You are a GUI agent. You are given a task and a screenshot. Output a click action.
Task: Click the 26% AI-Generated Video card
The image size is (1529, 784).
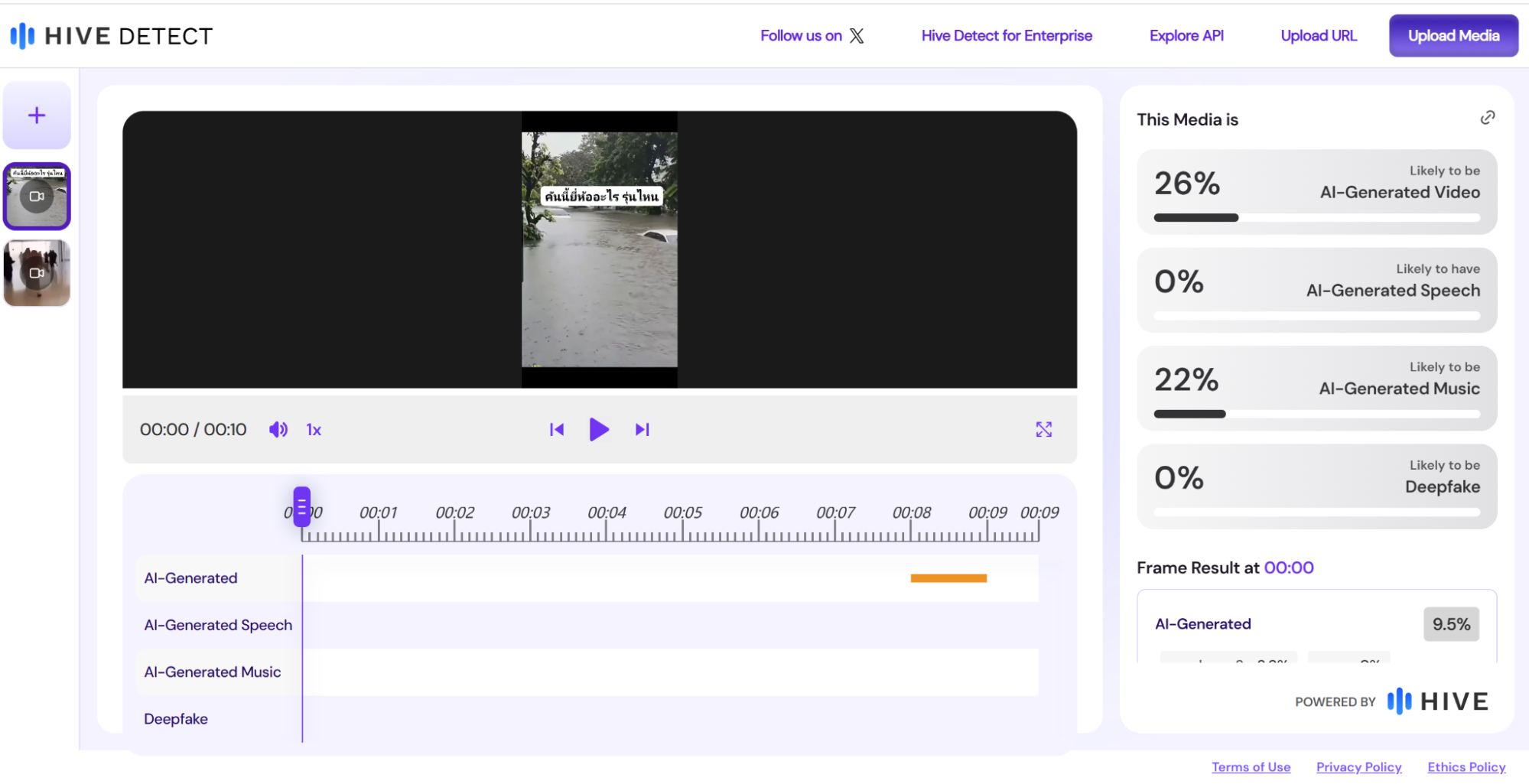(1316, 192)
